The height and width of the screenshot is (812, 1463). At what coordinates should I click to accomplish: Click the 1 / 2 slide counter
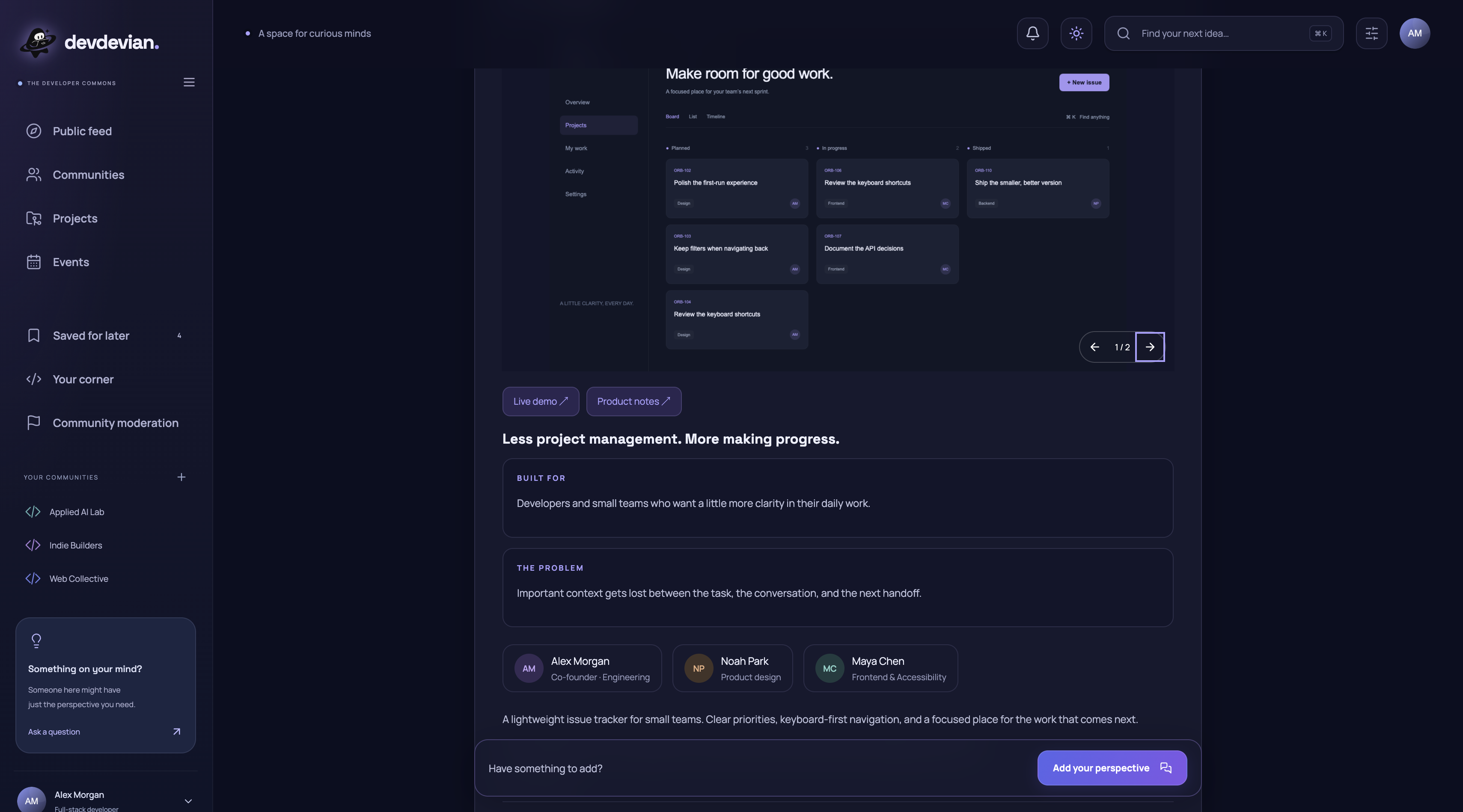click(x=1122, y=347)
